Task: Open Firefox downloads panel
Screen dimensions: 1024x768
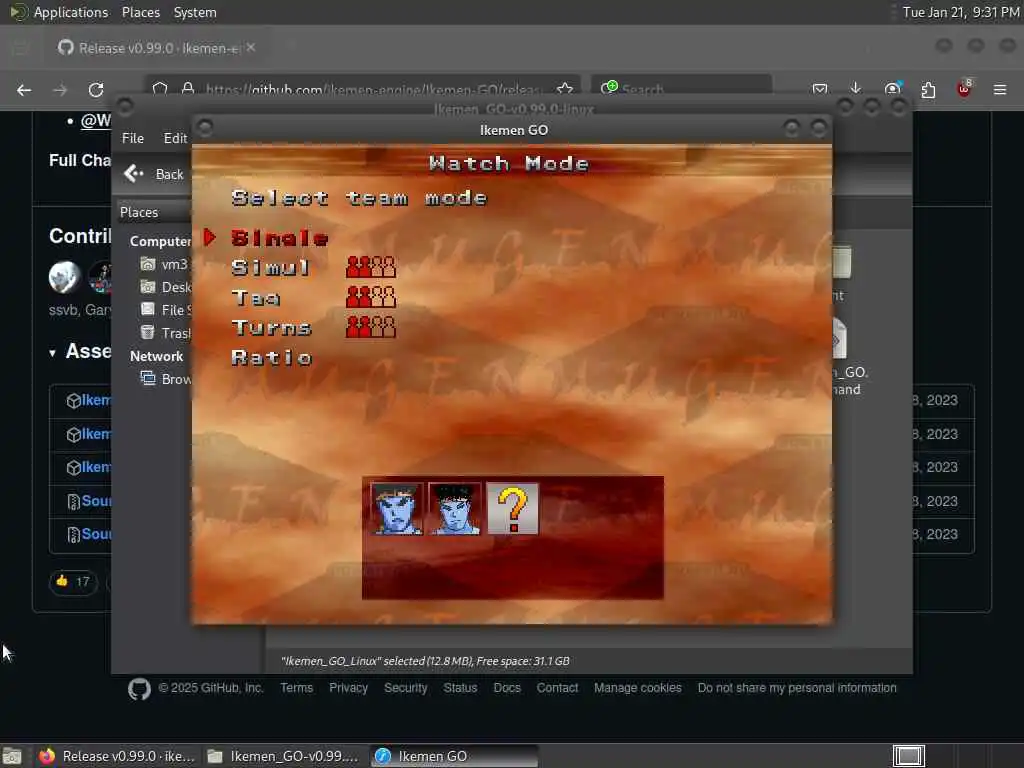Action: [856, 89]
